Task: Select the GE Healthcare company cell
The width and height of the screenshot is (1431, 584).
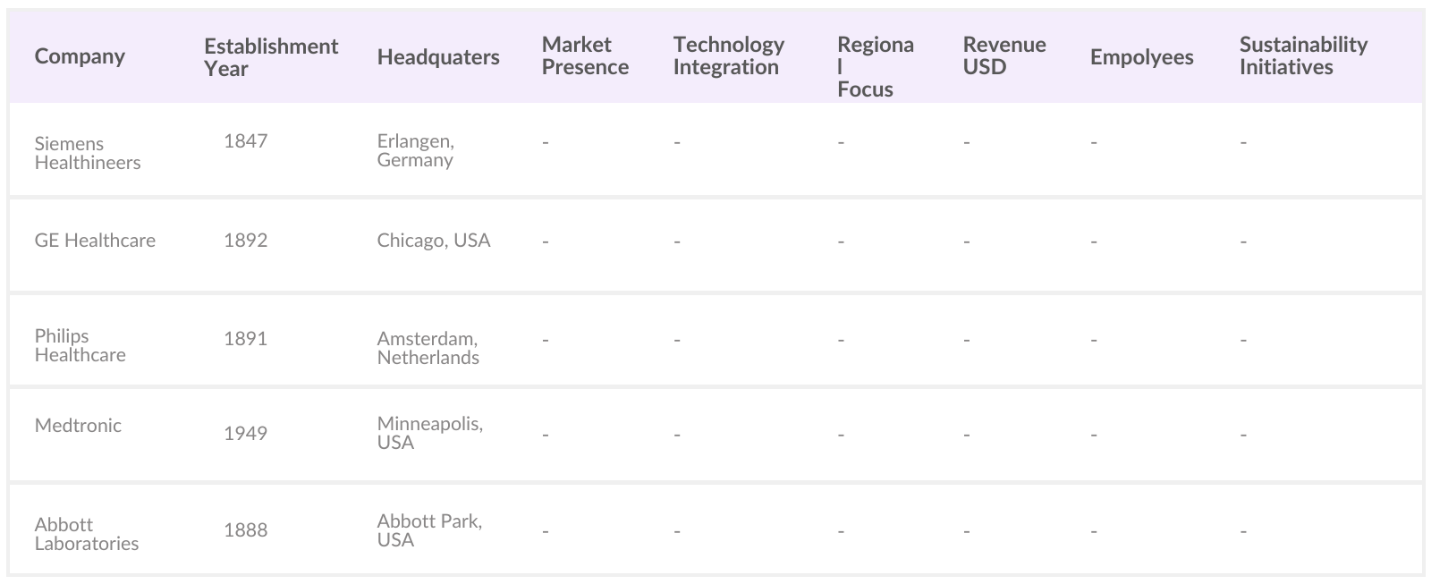Action: tap(95, 240)
